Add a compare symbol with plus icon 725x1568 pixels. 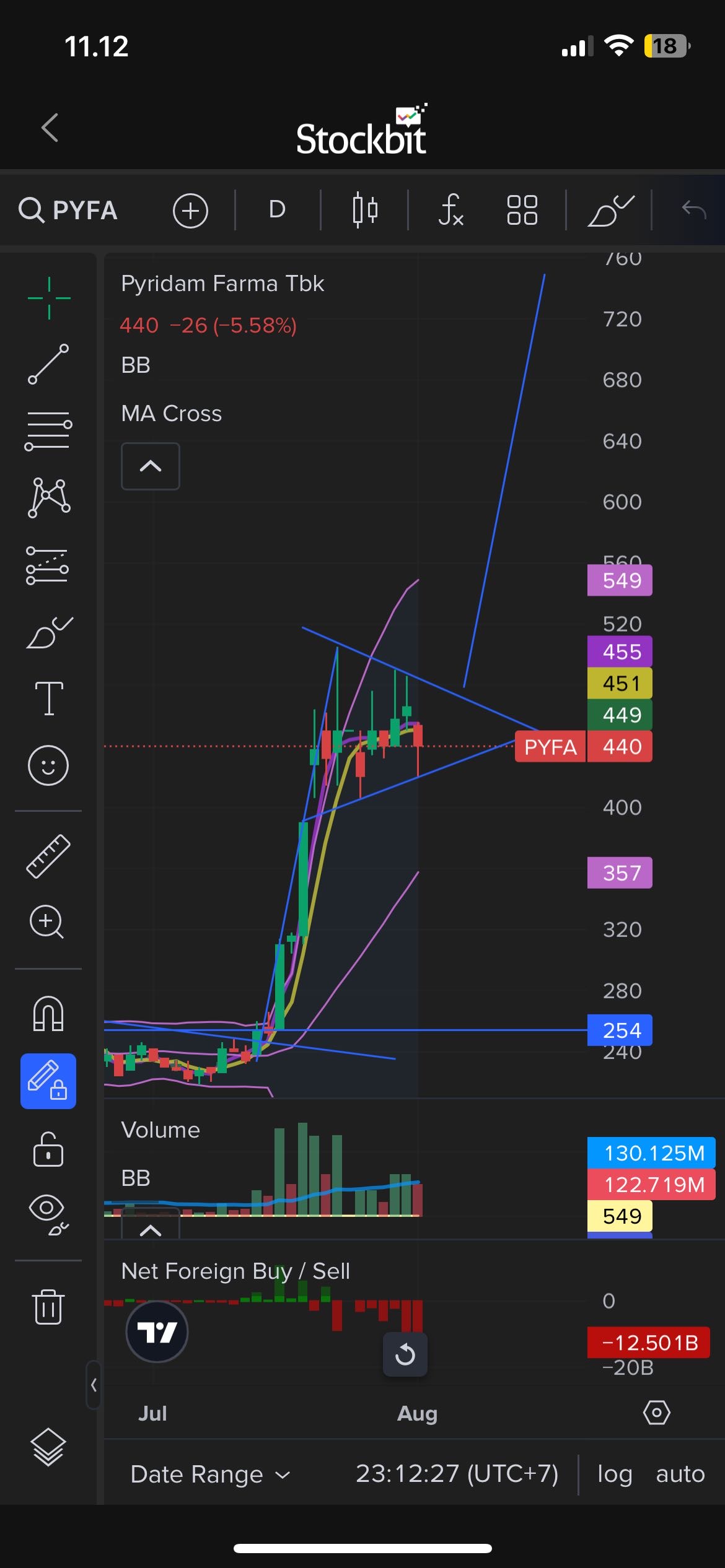coord(190,211)
